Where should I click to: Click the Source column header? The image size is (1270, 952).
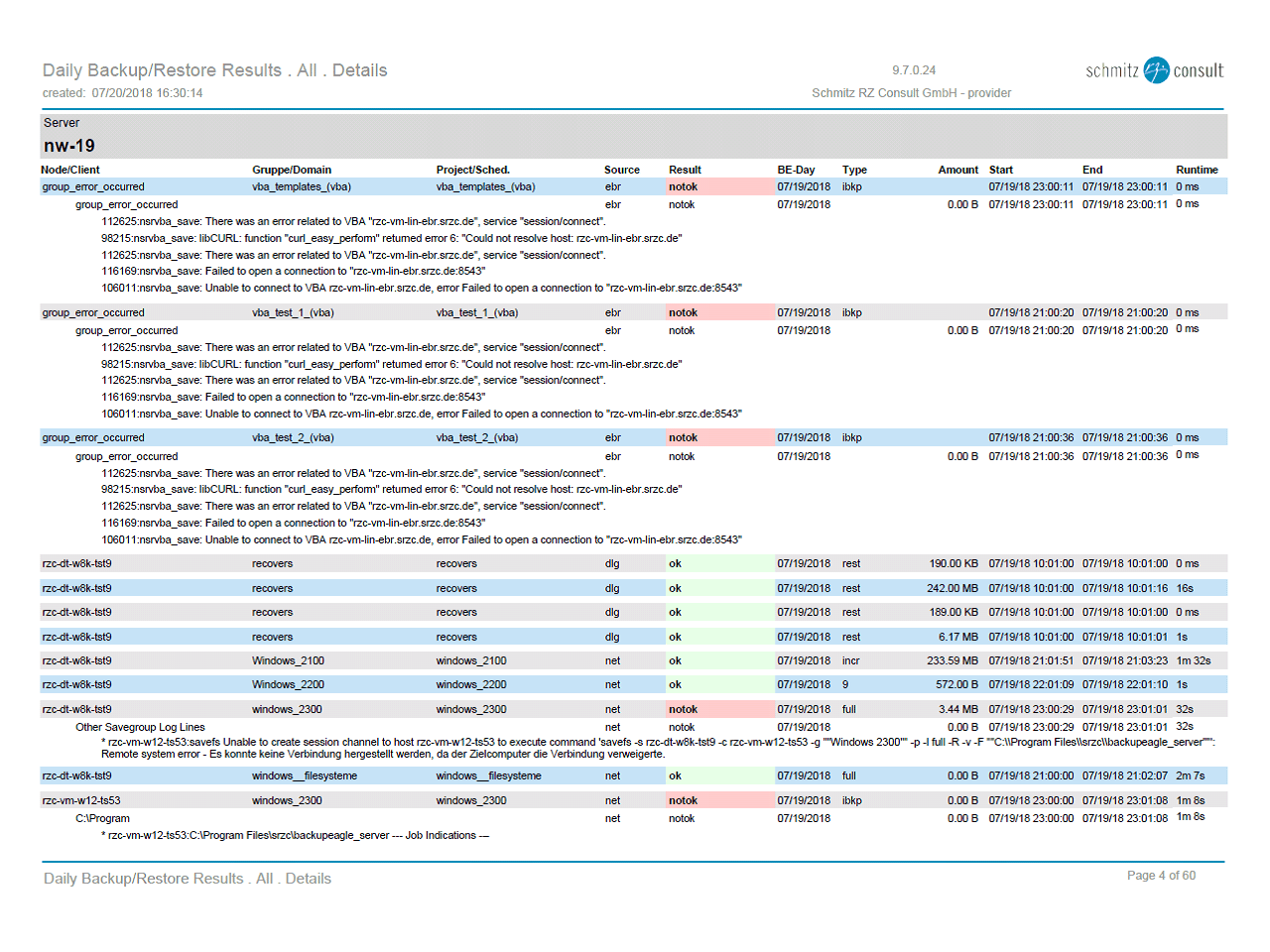tap(622, 170)
